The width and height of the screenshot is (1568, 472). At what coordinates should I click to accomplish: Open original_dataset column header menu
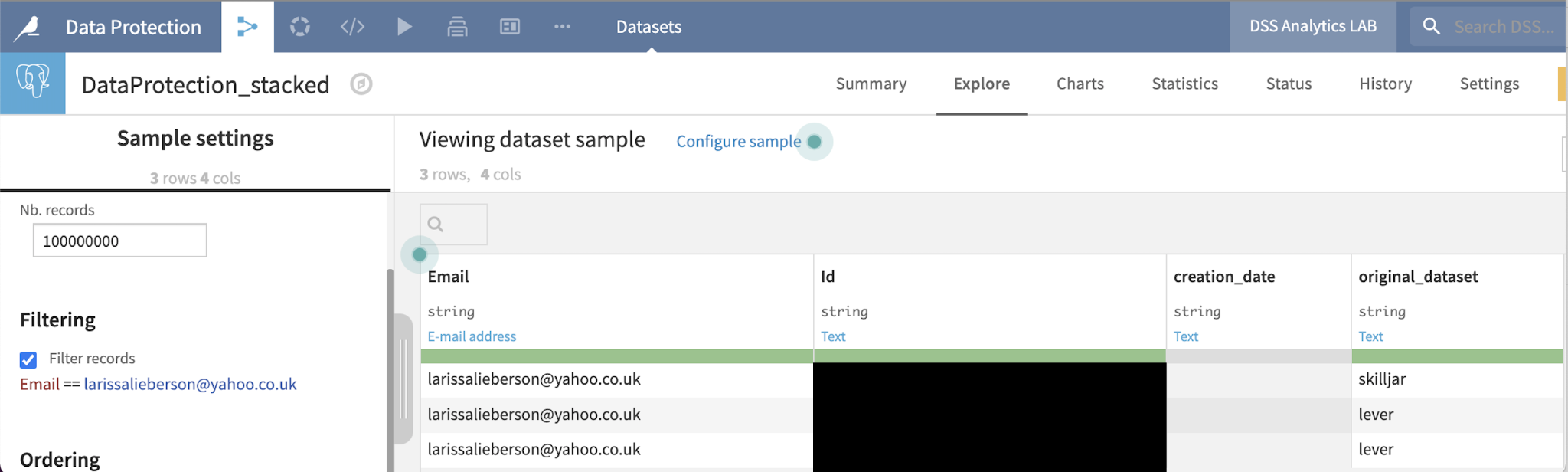(x=1418, y=277)
